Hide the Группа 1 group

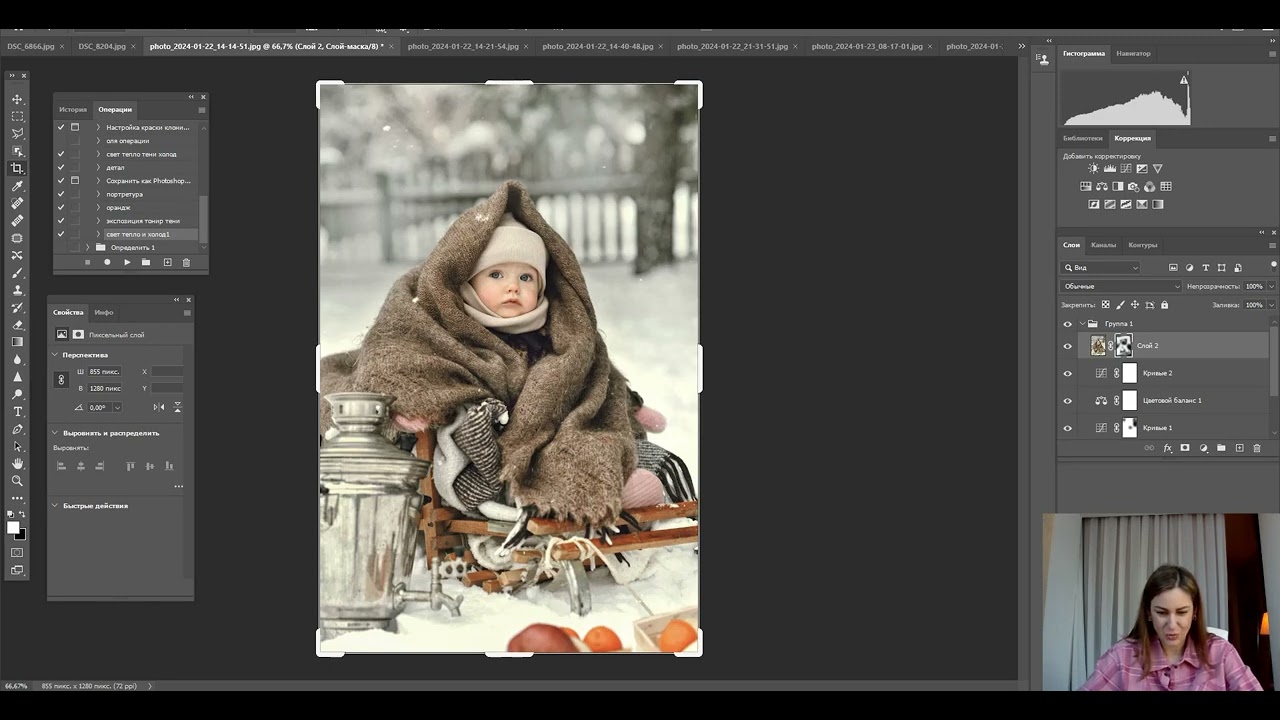(1067, 324)
